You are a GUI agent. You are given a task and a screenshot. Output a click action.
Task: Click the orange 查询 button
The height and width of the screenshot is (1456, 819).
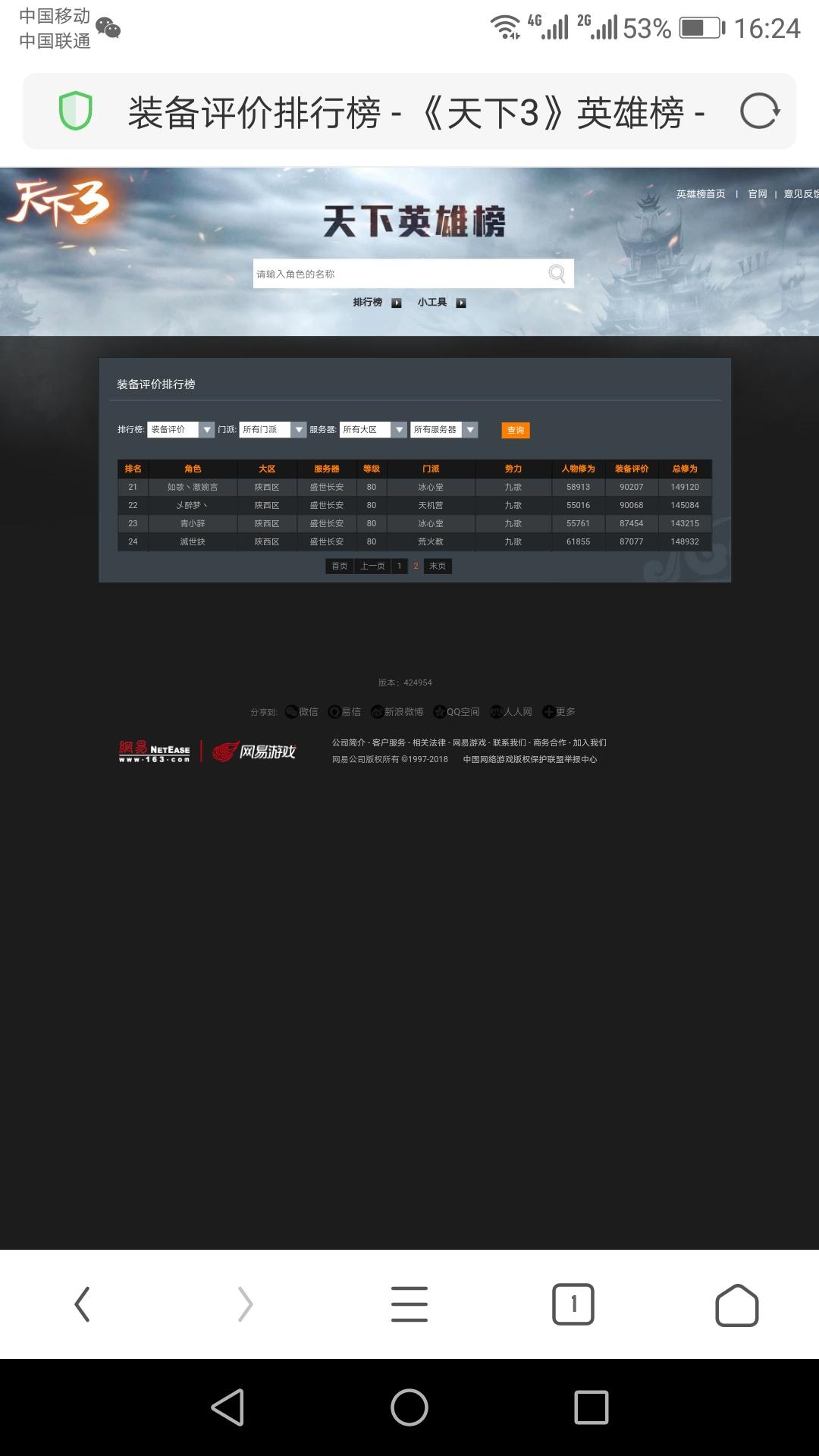pos(516,430)
